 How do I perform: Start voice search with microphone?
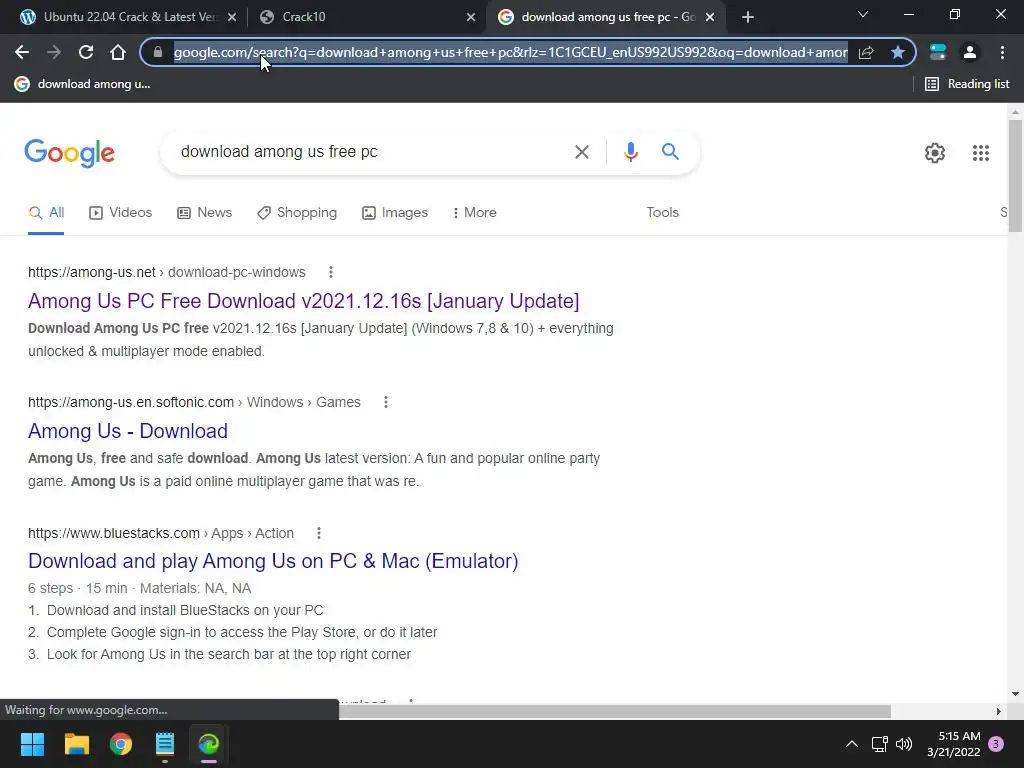click(630, 152)
